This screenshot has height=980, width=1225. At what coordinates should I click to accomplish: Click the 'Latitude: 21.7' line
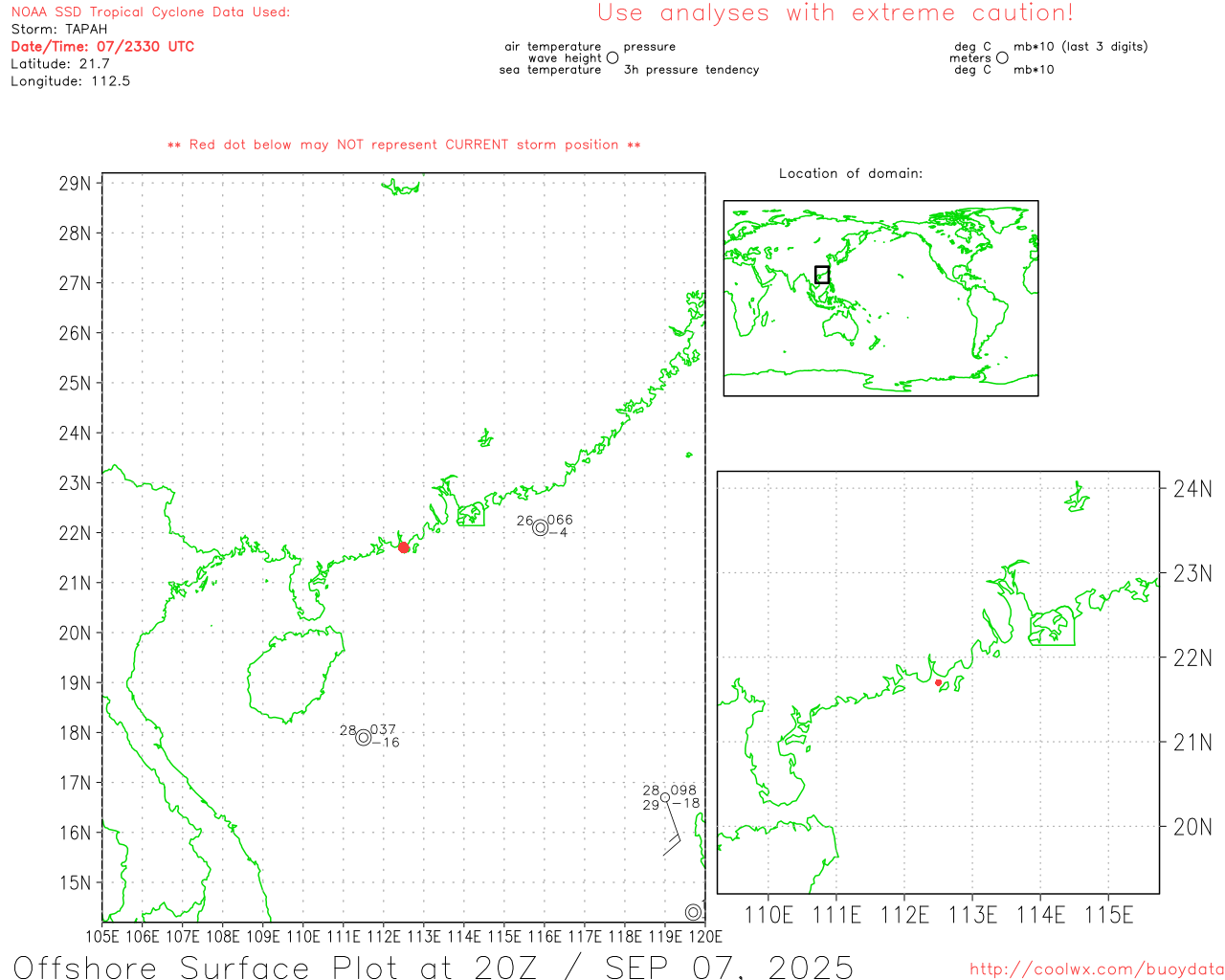pyautogui.click(x=60, y=64)
